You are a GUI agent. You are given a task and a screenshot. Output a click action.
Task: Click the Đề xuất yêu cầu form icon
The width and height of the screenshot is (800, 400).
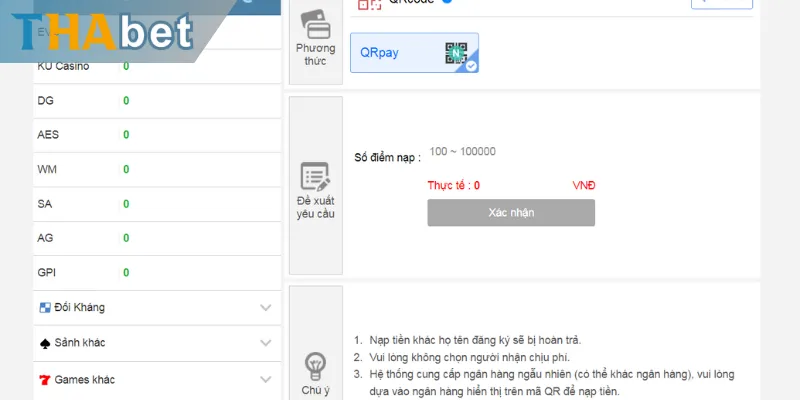point(315,177)
